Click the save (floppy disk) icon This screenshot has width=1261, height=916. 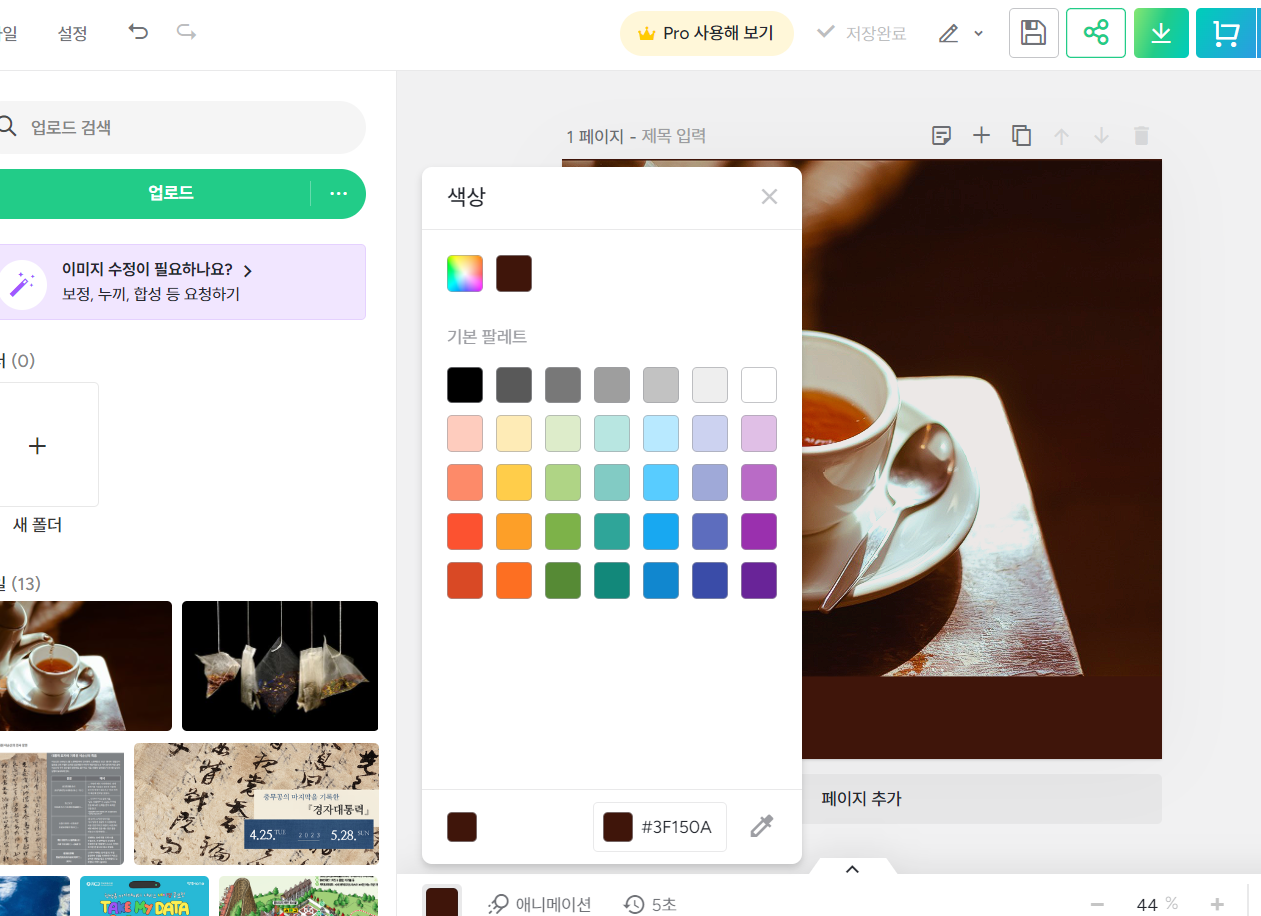point(1033,32)
